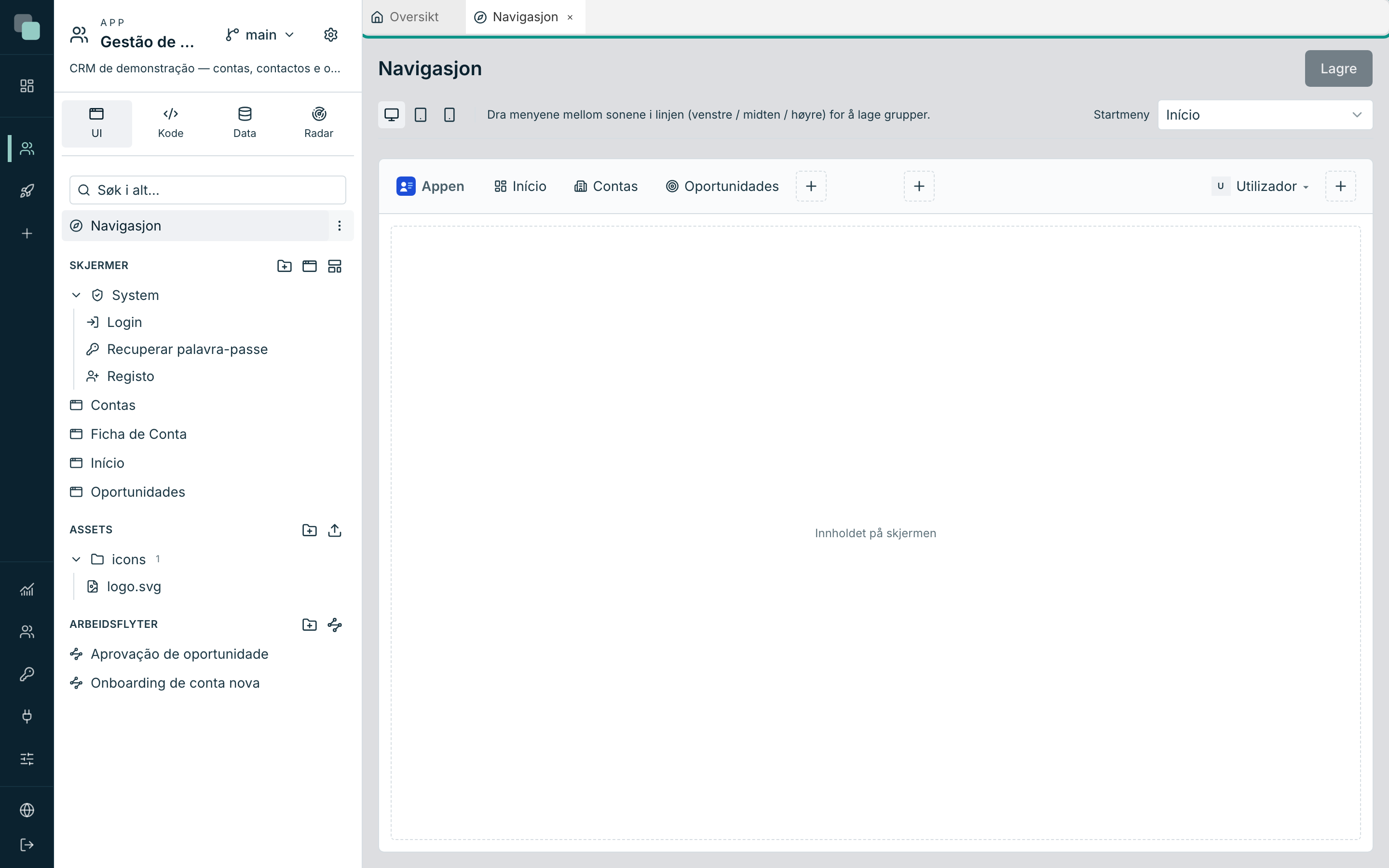
Task: Add new folder in Assets section
Action: coord(309,530)
